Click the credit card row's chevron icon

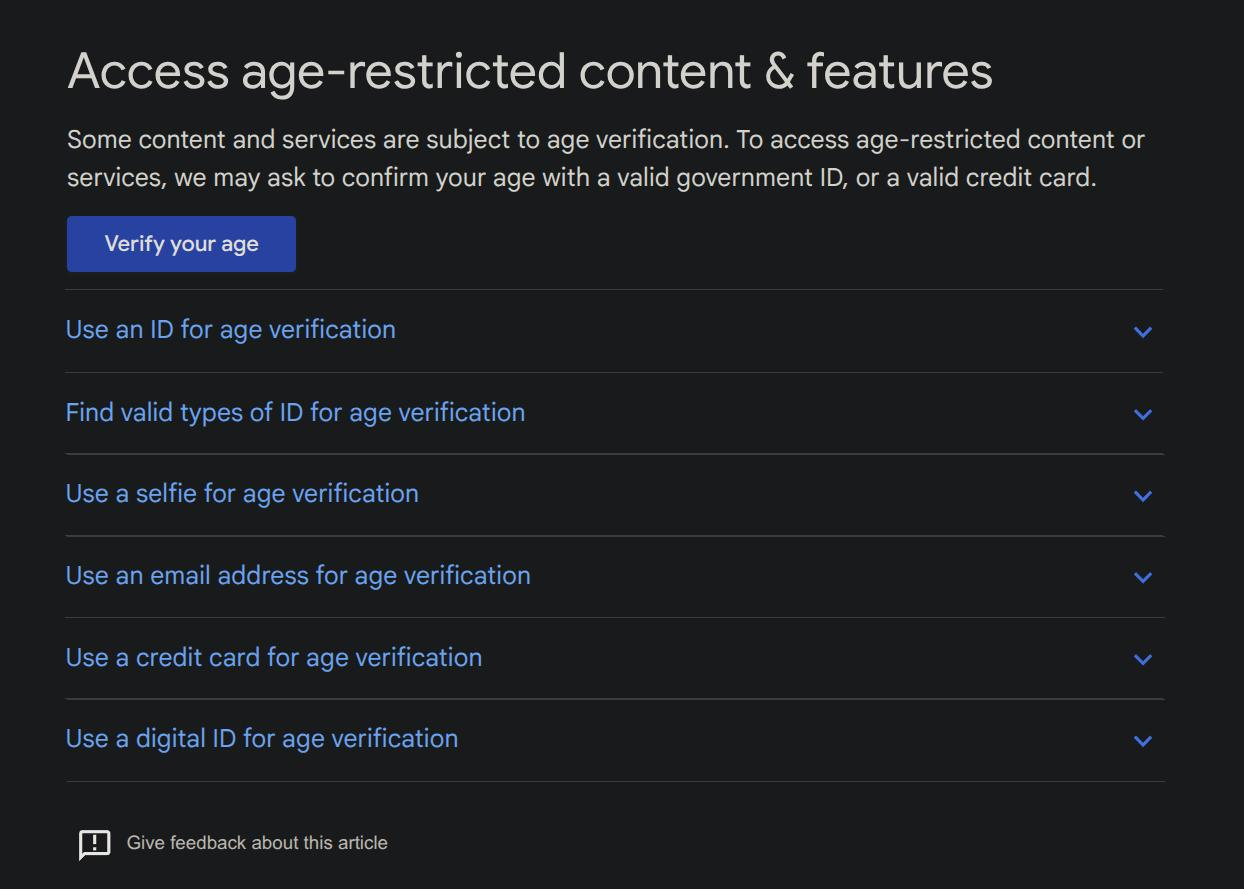pyautogui.click(x=1142, y=660)
